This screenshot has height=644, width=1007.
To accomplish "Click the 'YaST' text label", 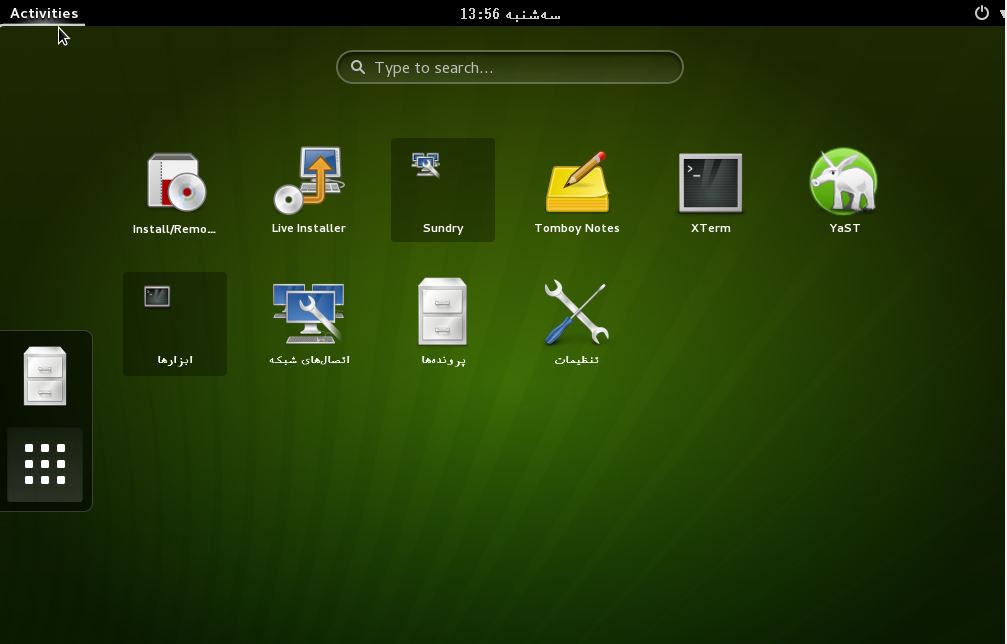I will pos(844,228).
